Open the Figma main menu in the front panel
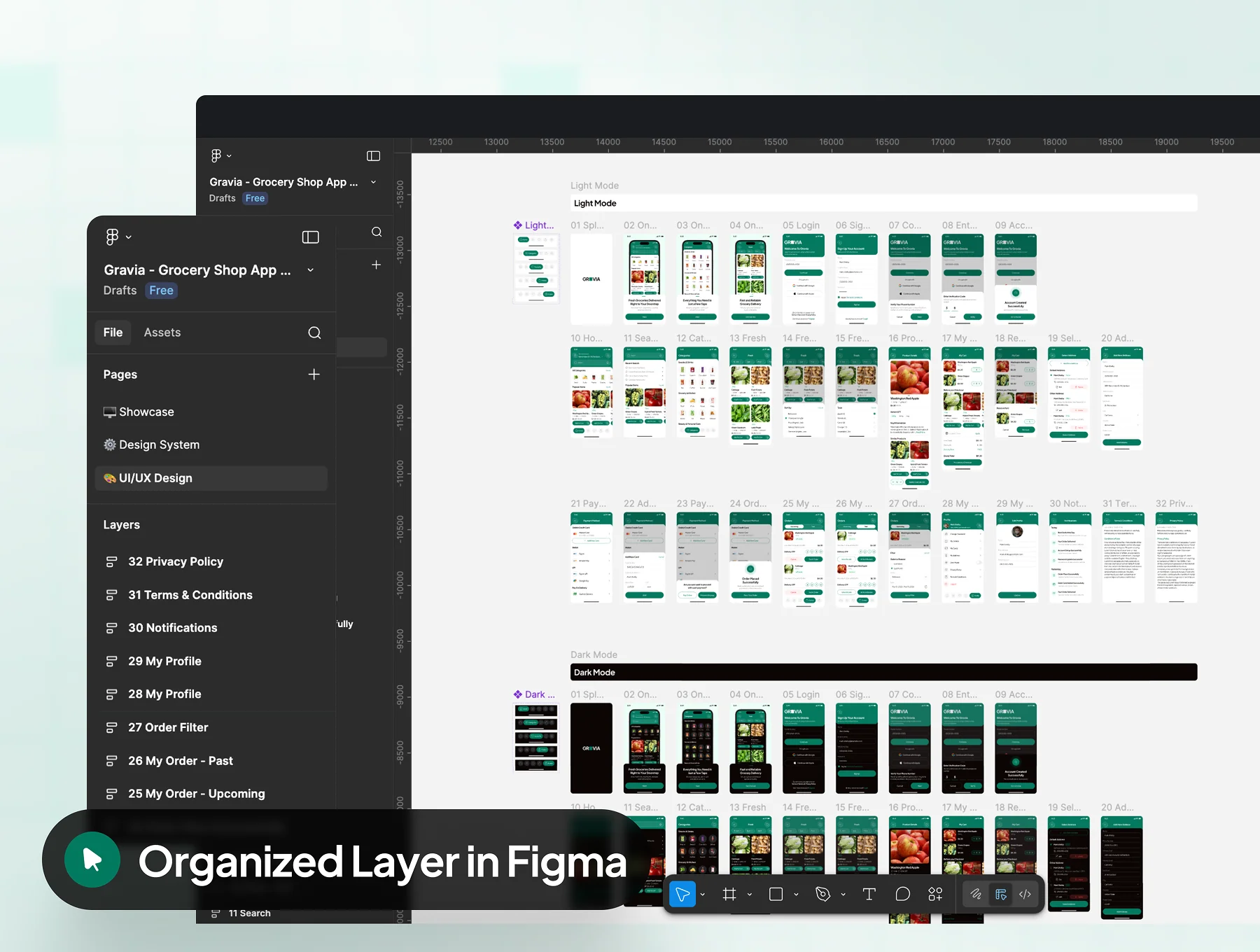Viewport: 1260px width, 952px height. click(112, 237)
